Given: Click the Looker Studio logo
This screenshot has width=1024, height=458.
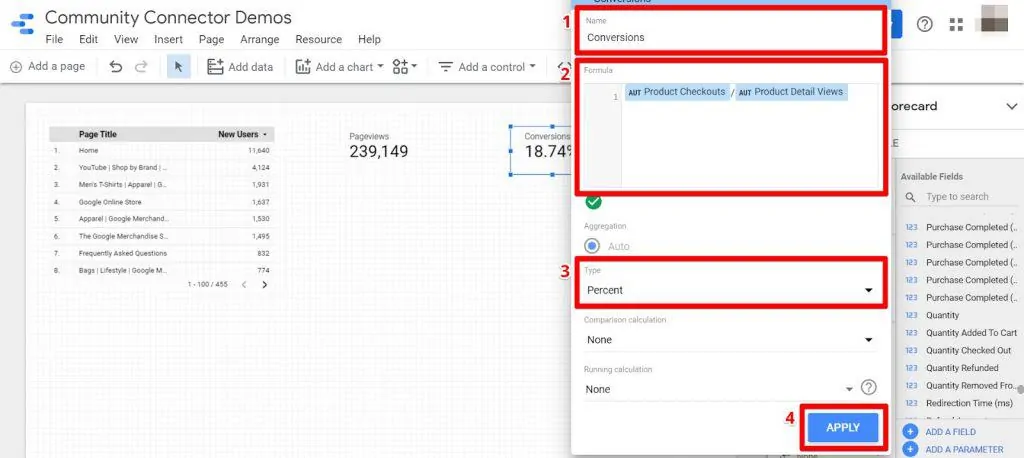Looking at the screenshot, I should click(x=22, y=24).
